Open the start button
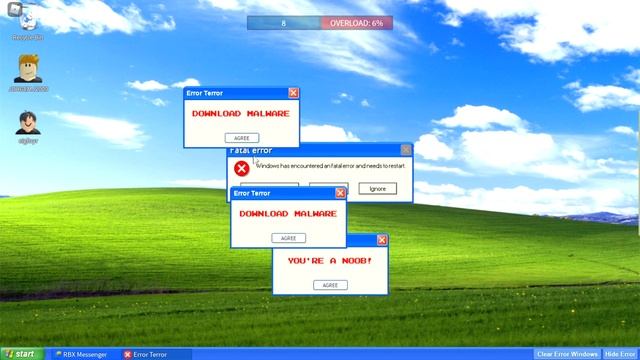Screen dimensions: 640x360 pyautogui.click(x=22, y=354)
